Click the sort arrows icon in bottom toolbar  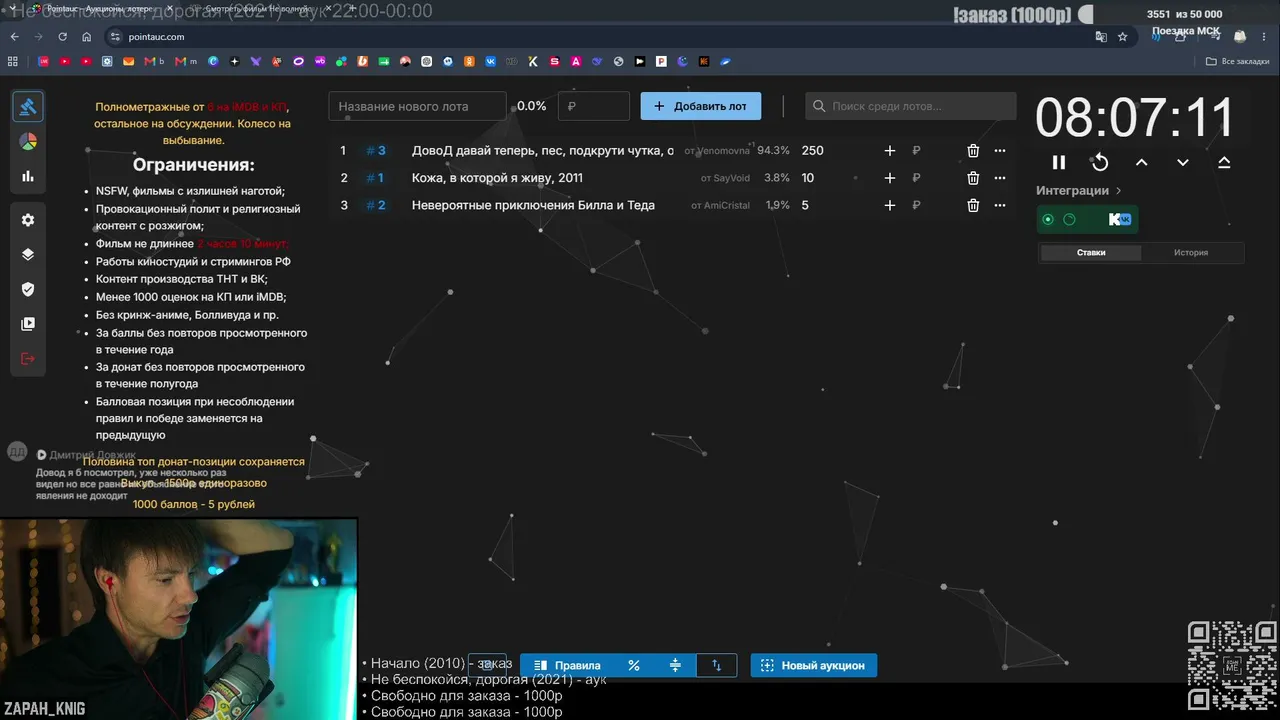point(716,665)
